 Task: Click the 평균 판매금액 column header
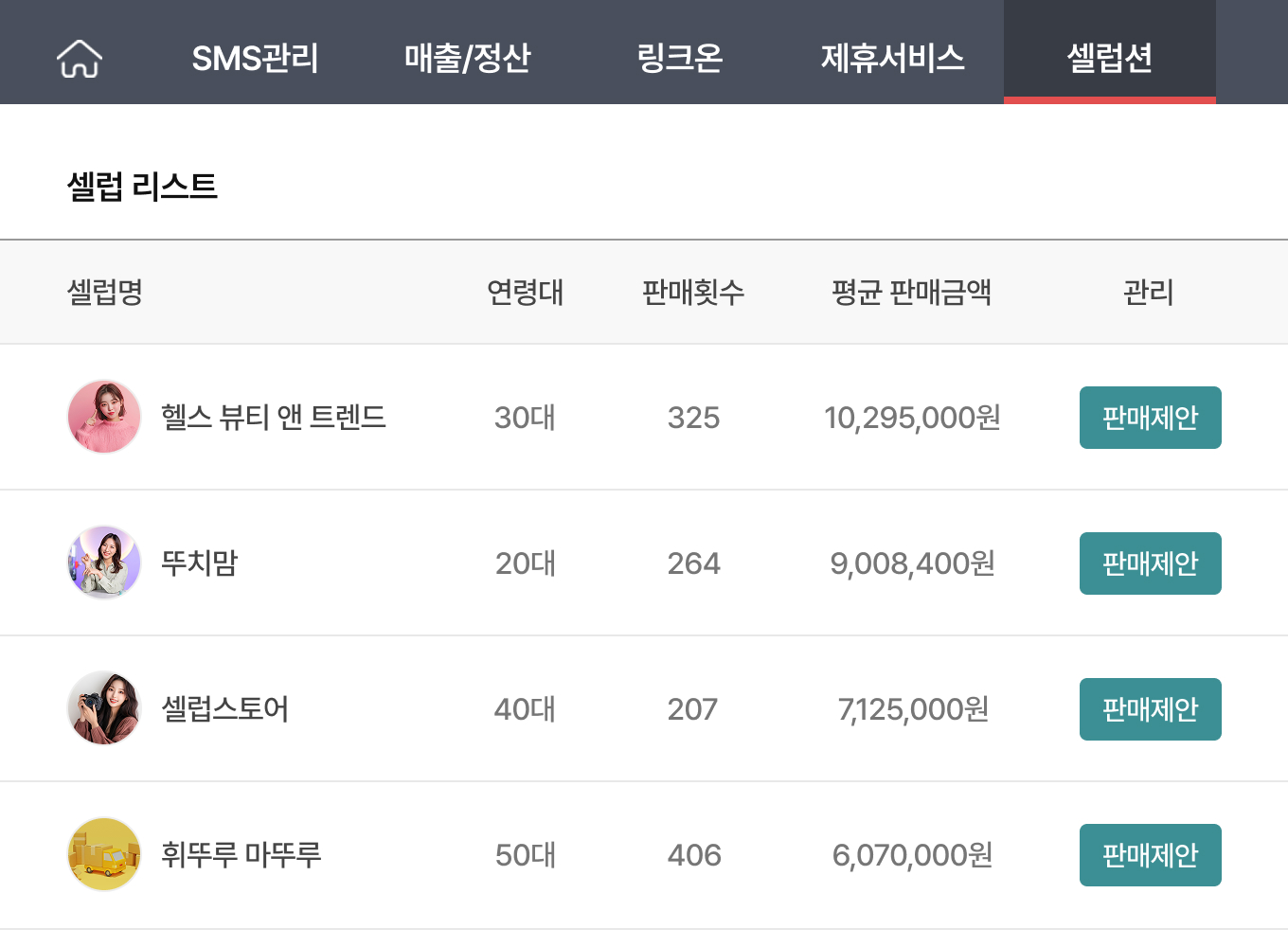[912, 293]
